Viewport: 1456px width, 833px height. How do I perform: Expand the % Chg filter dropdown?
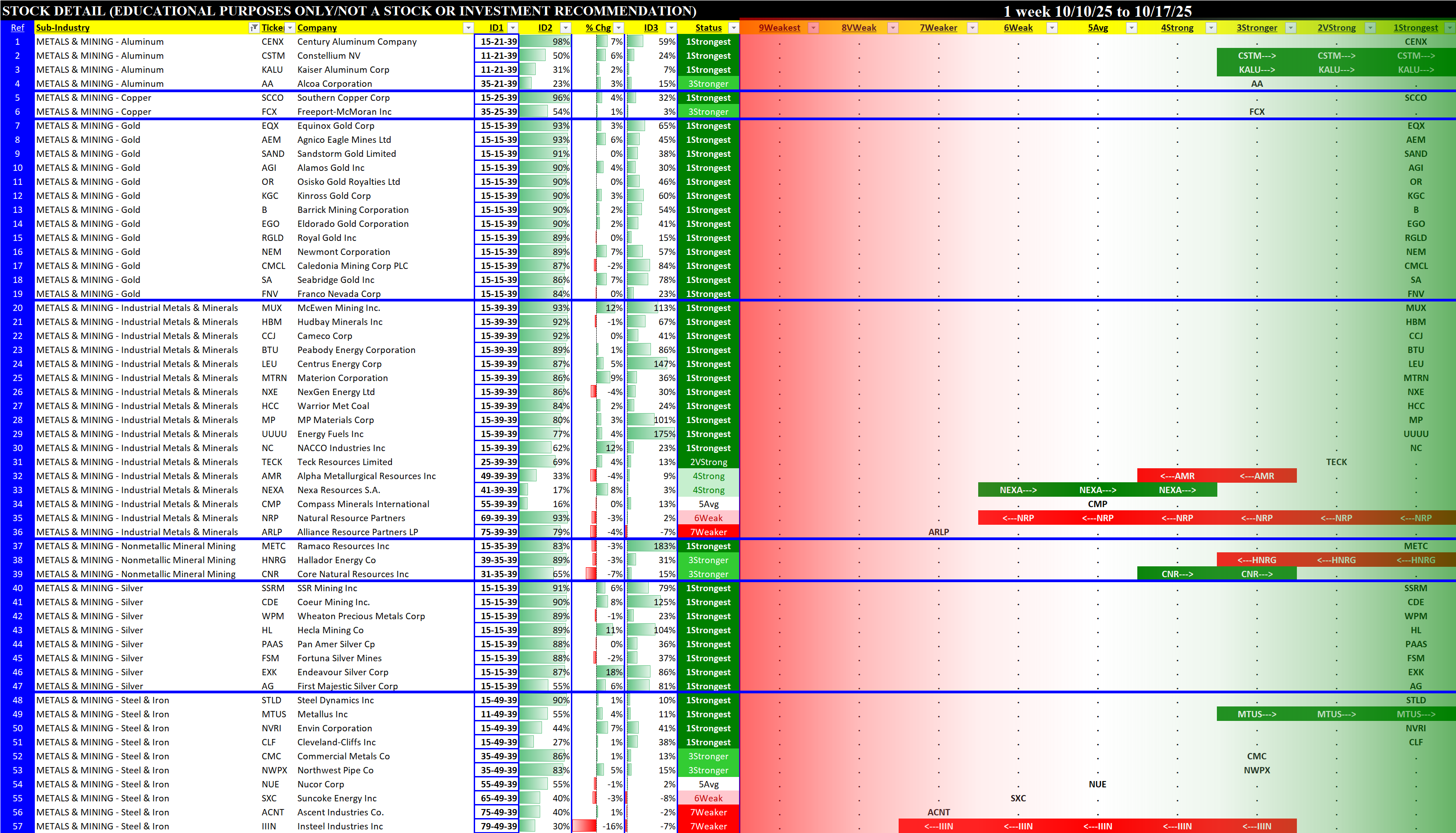(618, 28)
